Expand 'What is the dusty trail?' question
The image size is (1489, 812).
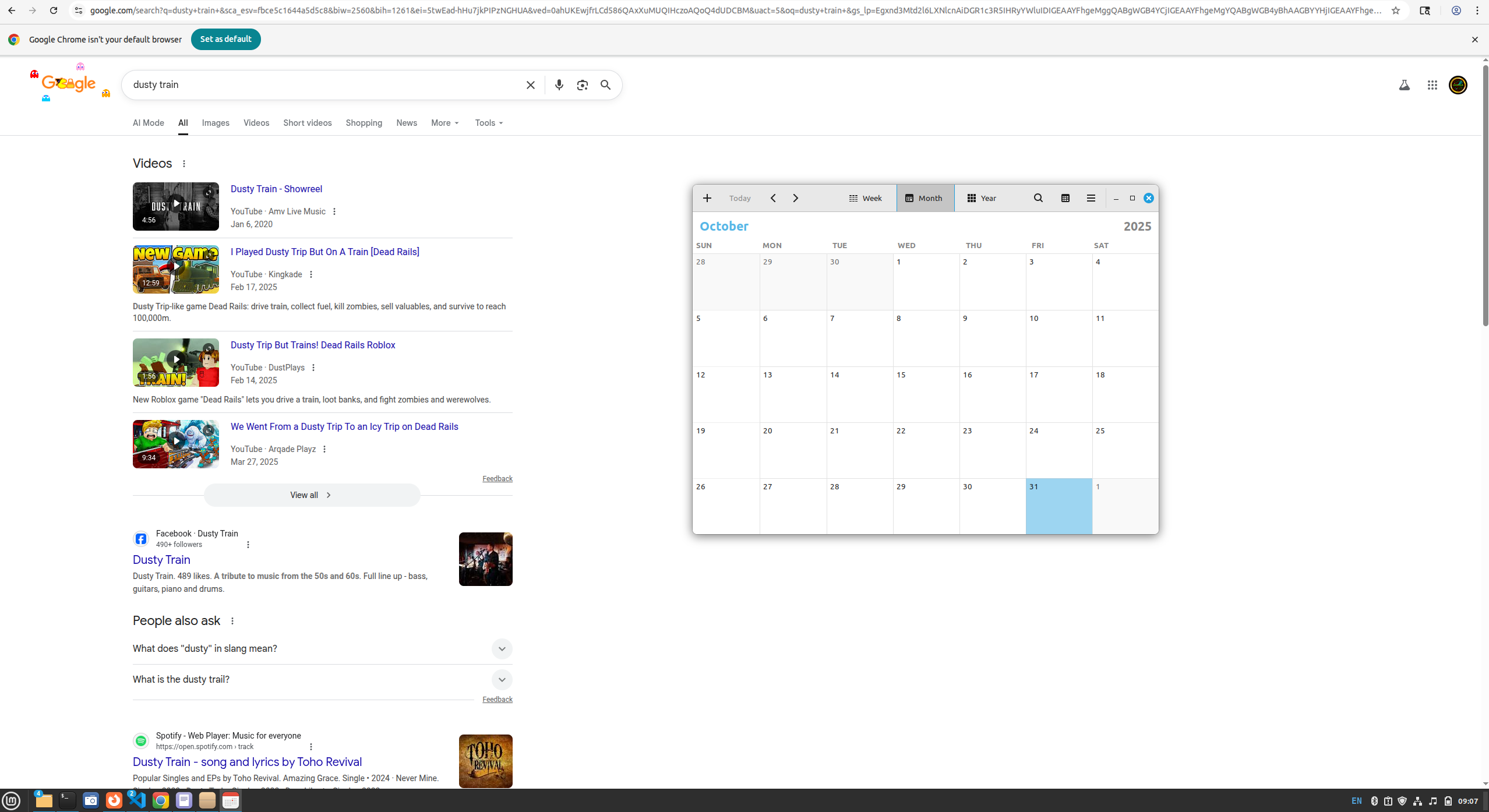coord(501,680)
